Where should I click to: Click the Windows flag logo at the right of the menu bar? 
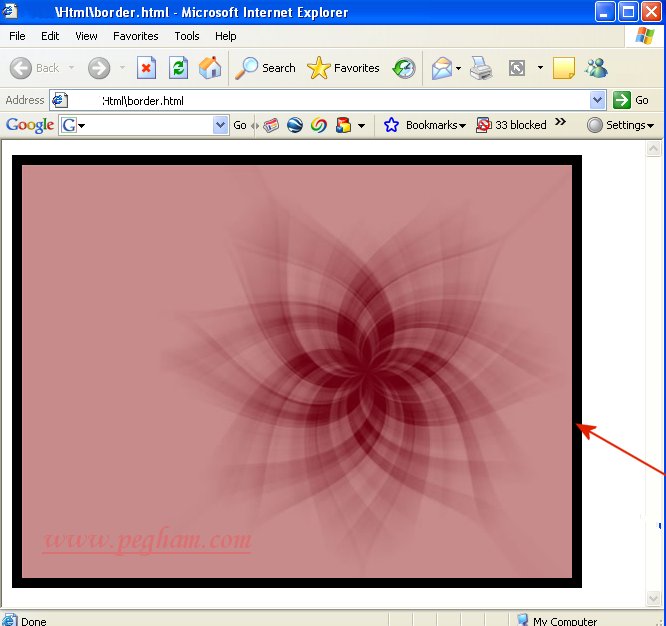644,36
